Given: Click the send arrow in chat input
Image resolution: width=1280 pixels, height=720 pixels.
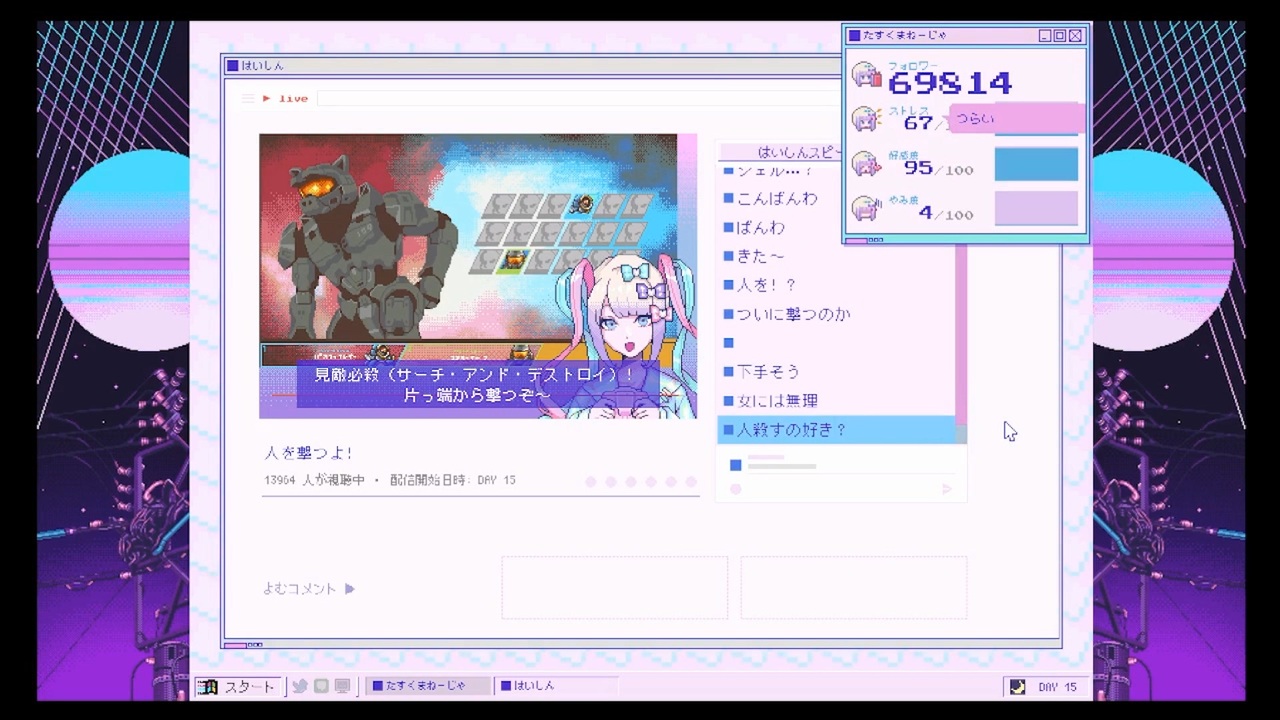Looking at the screenshot, I should point(947,489).
